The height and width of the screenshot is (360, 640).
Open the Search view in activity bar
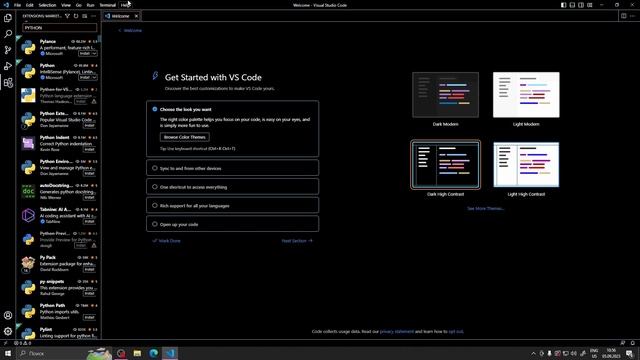click(x=8, y=34)
